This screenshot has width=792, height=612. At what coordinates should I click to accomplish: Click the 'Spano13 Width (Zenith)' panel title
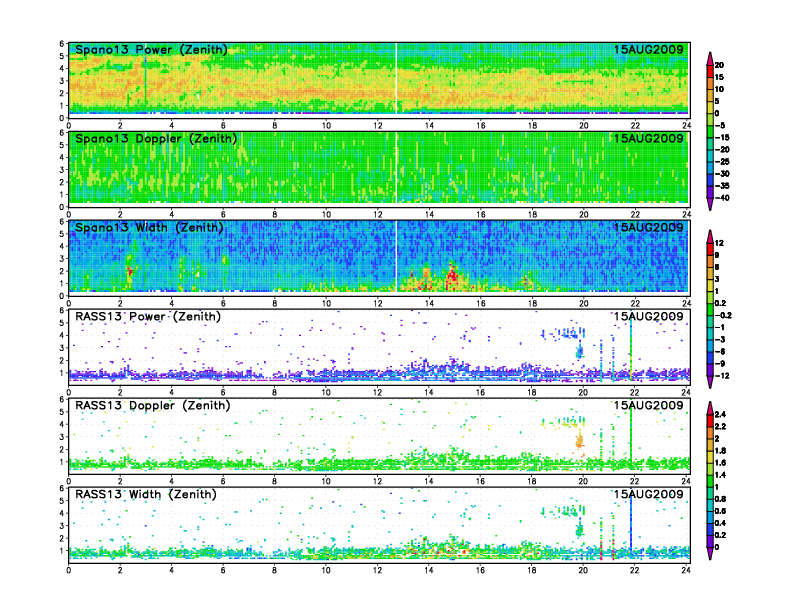tap(149, 227)
